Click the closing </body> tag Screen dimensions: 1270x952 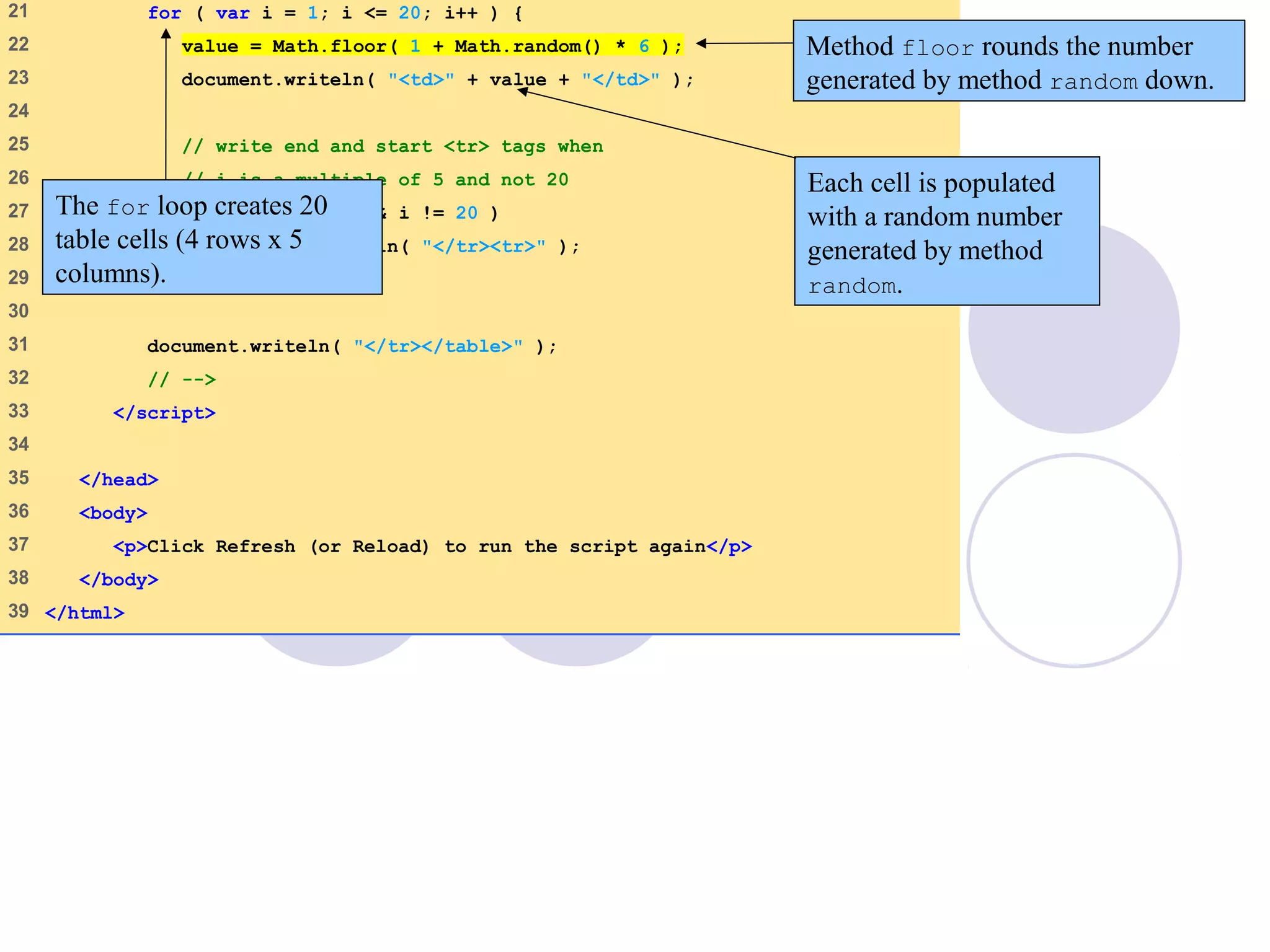tap(118, 580)
